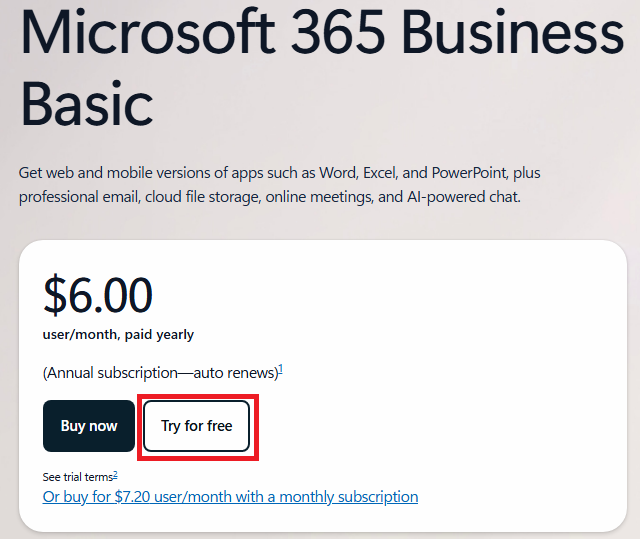This screenshot has height=539, width=640.
Task: Click the red highlight border around Try for free
Action: pos(198,396)
